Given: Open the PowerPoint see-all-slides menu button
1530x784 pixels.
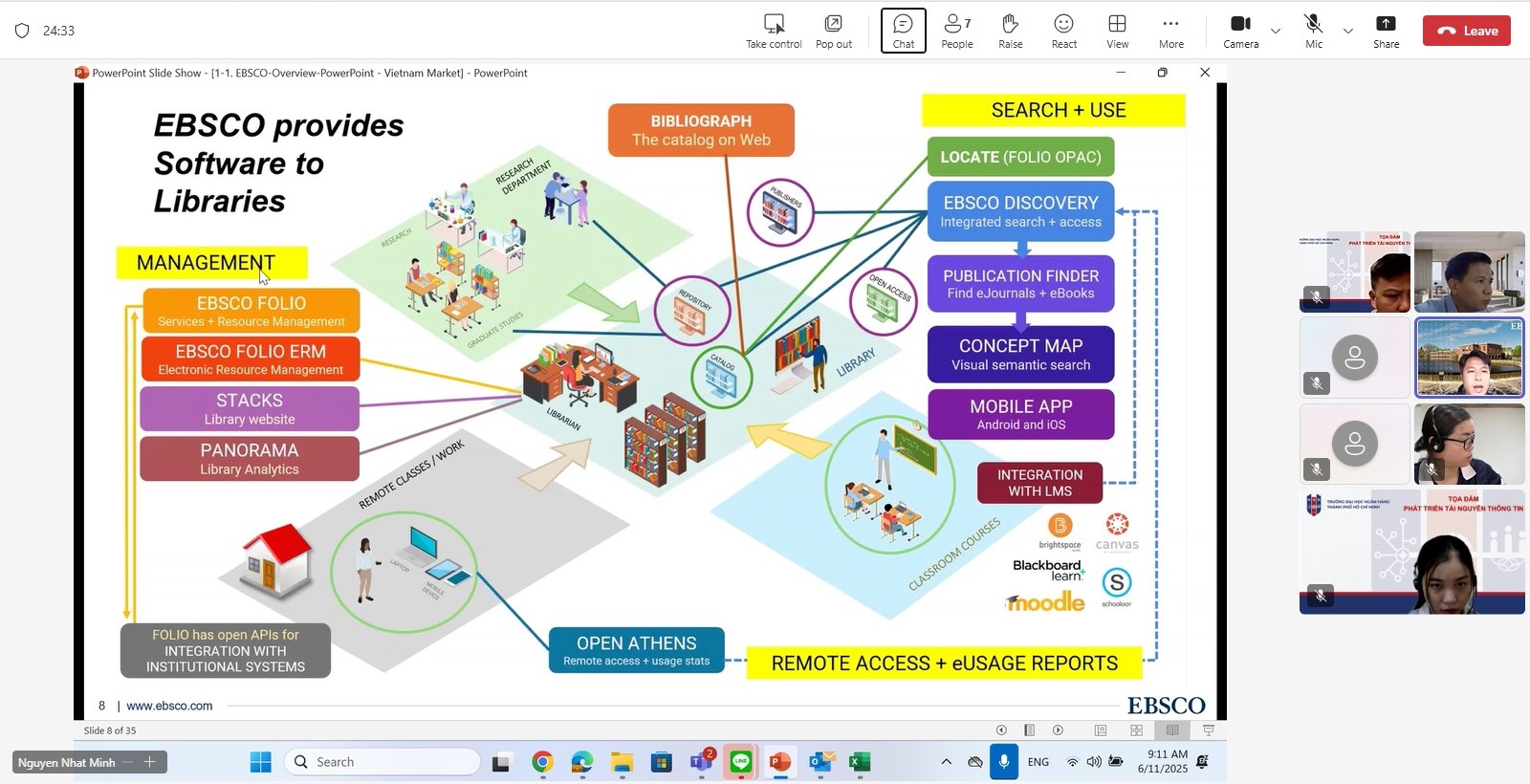Looking at the screenshot, I should 1029,730.
